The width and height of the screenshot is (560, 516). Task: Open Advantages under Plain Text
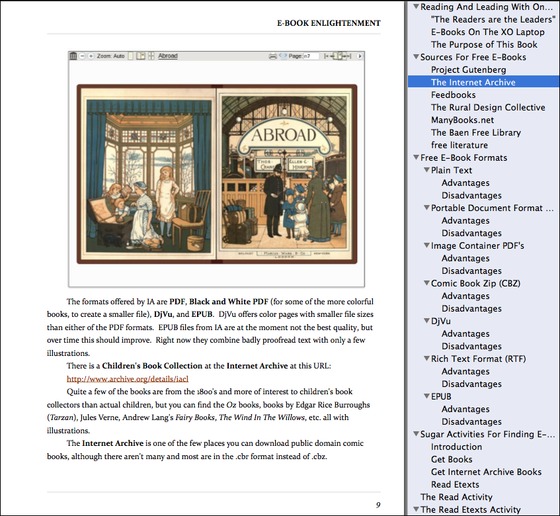465,182
